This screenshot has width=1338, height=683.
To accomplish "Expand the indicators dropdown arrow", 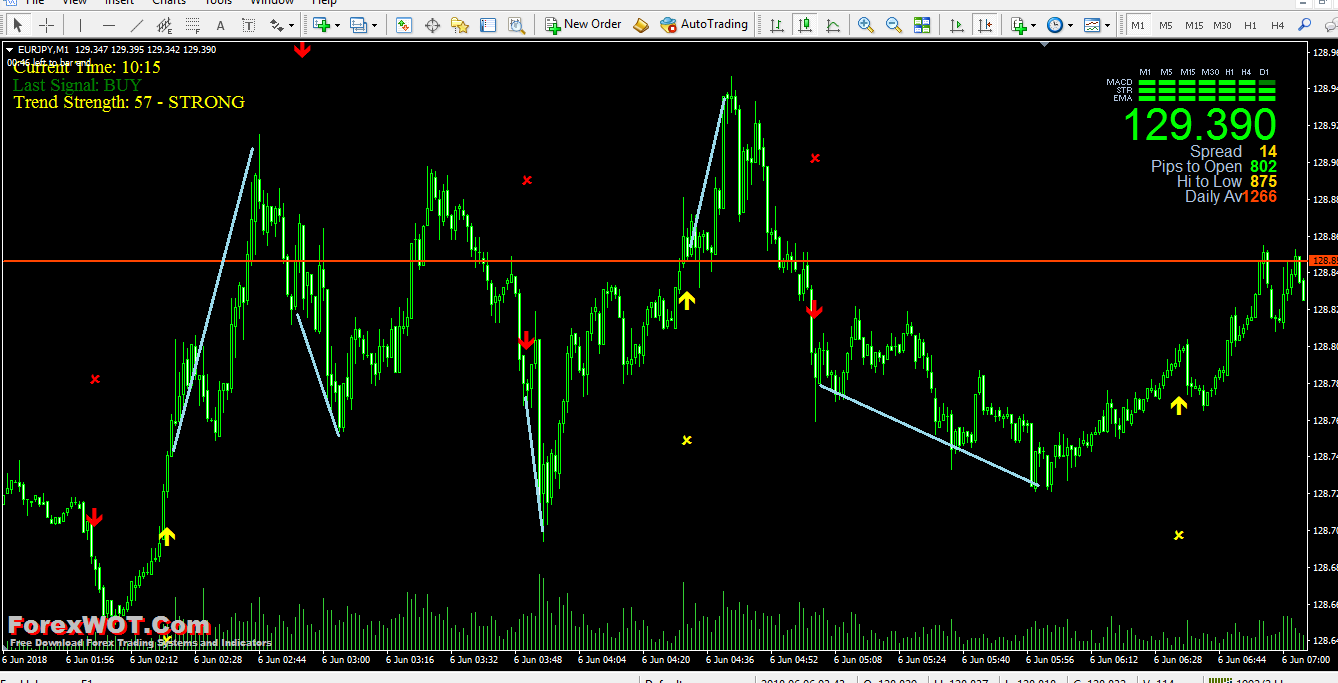I will pyautogui.click(x=1033, y=25).
